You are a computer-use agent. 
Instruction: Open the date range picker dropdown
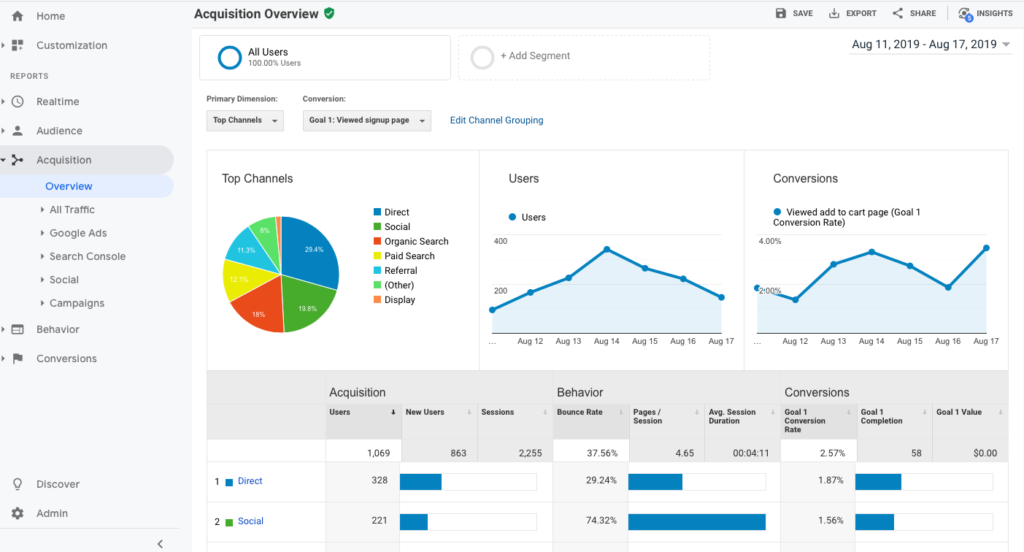(930, 45)
